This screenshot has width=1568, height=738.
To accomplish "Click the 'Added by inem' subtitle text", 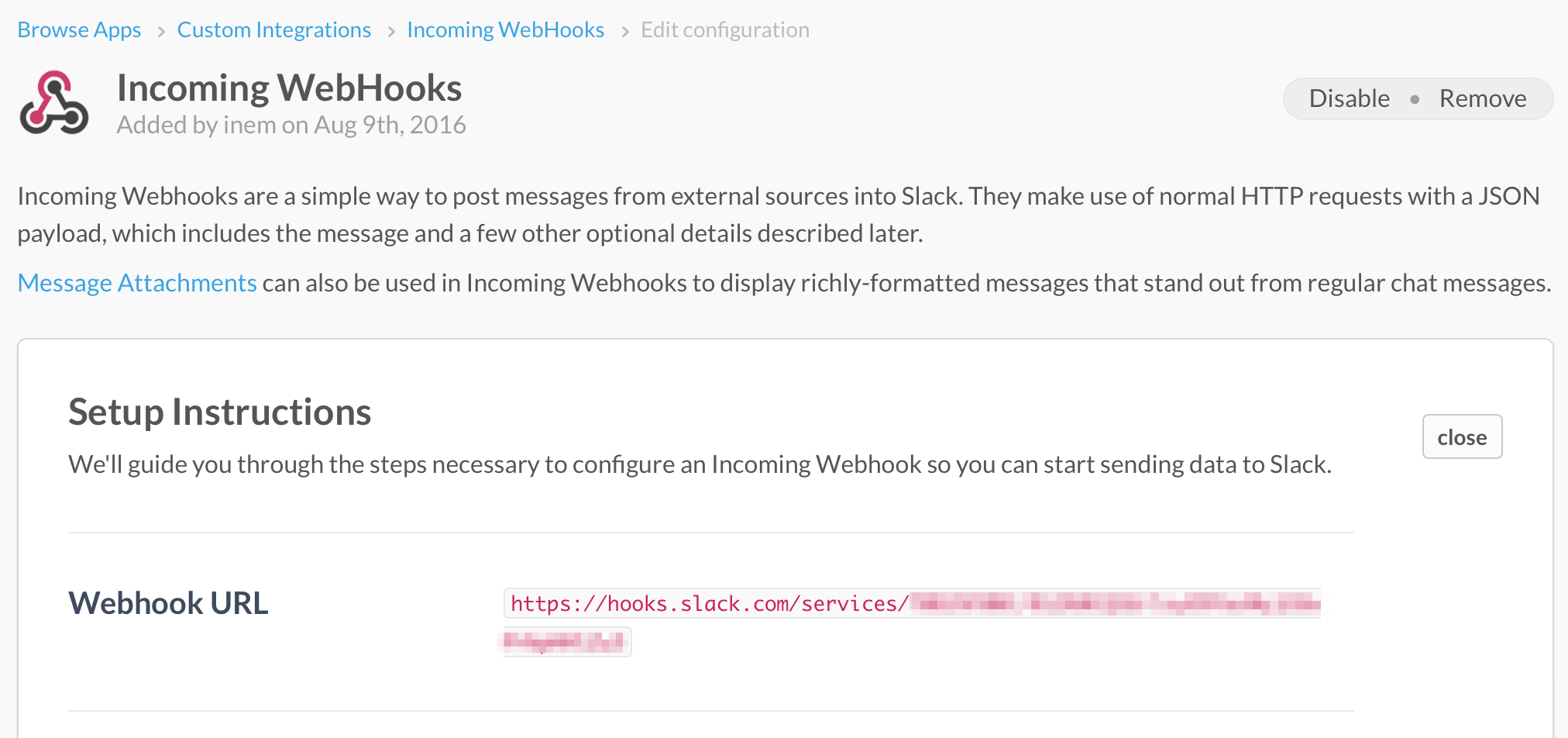I will (291, 125).
